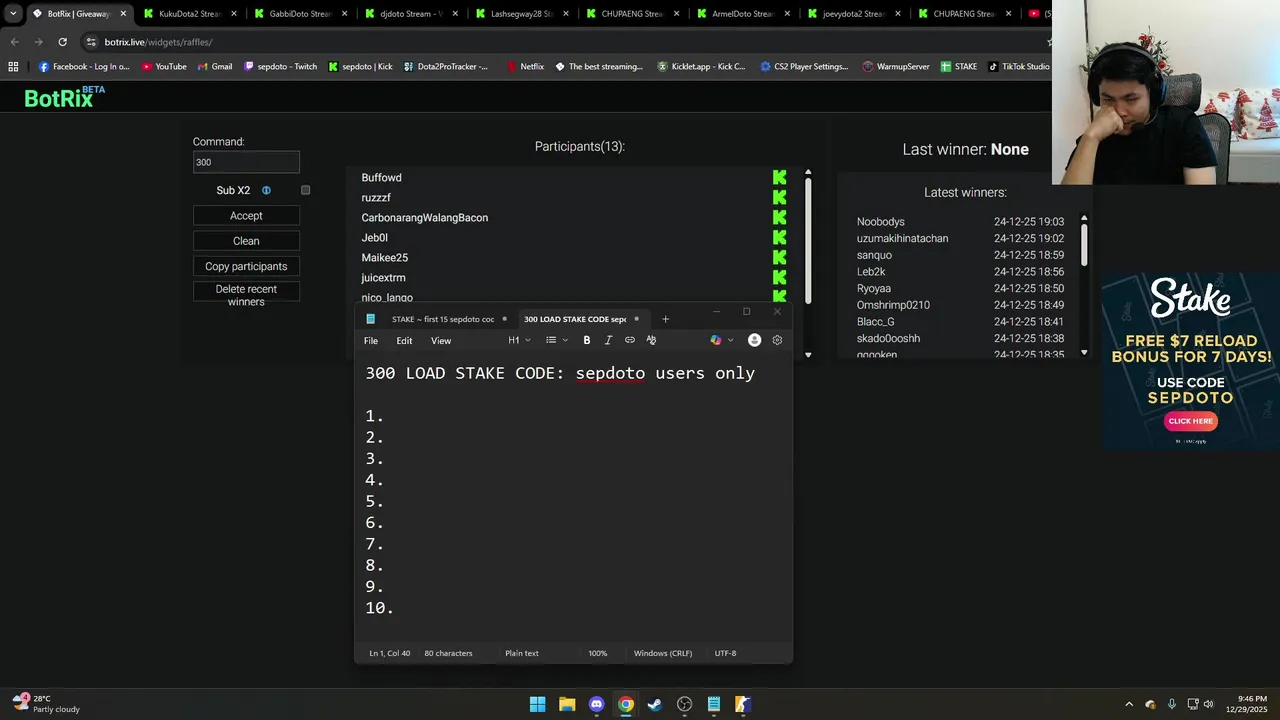This screenshot has width=1280, height=720.
Task: Click the Stake CLICK HERE banner button
Action: pos(1190,421)
